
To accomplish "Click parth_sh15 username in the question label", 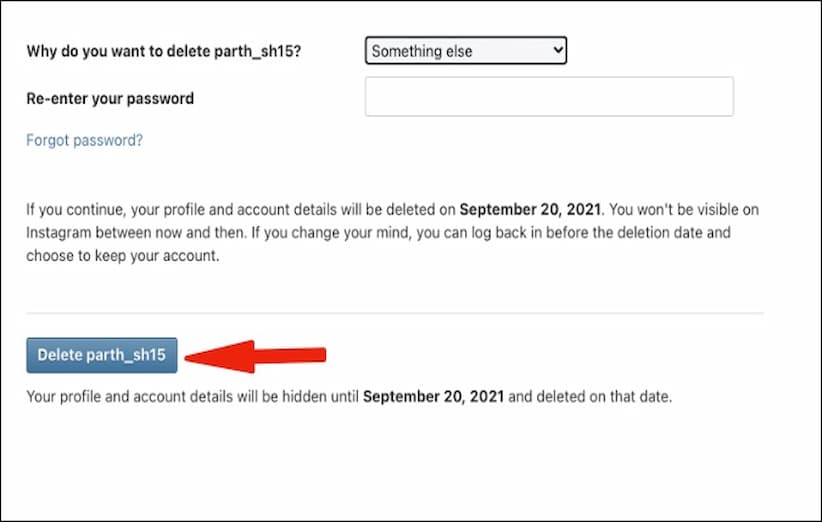I will [x=265, y=51].
